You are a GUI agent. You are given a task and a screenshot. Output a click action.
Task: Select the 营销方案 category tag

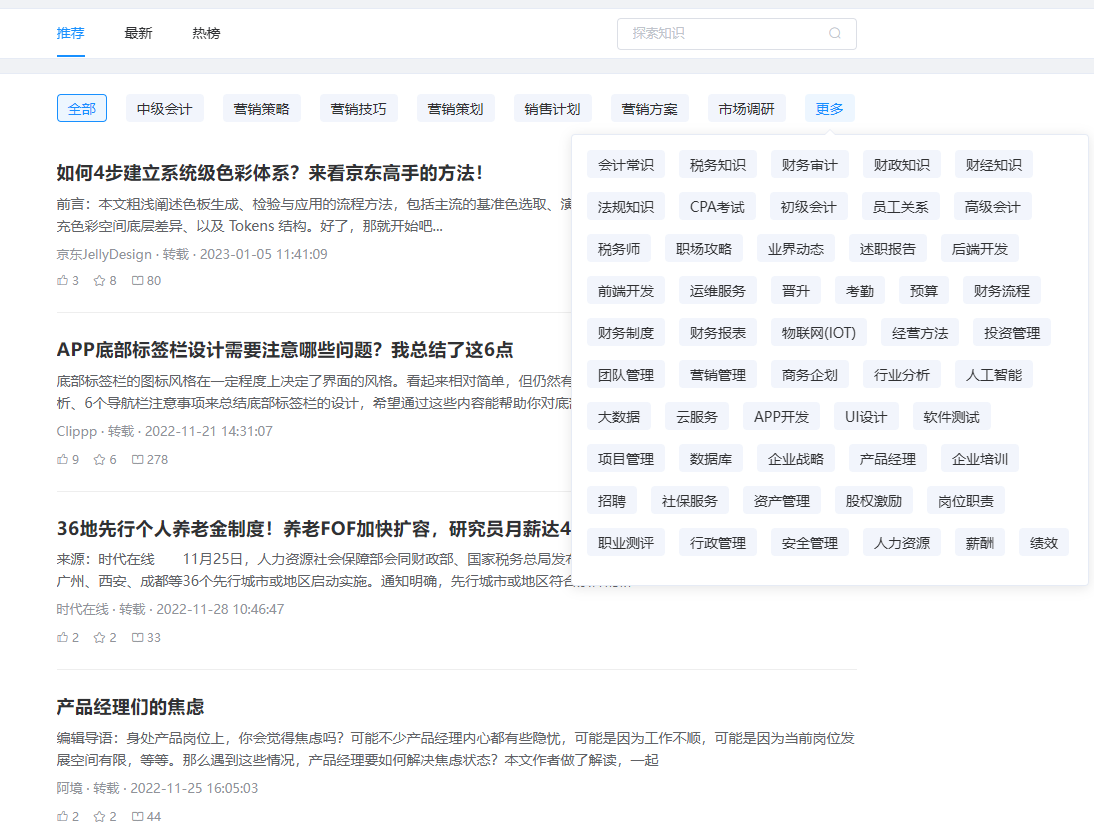(650, 109)
